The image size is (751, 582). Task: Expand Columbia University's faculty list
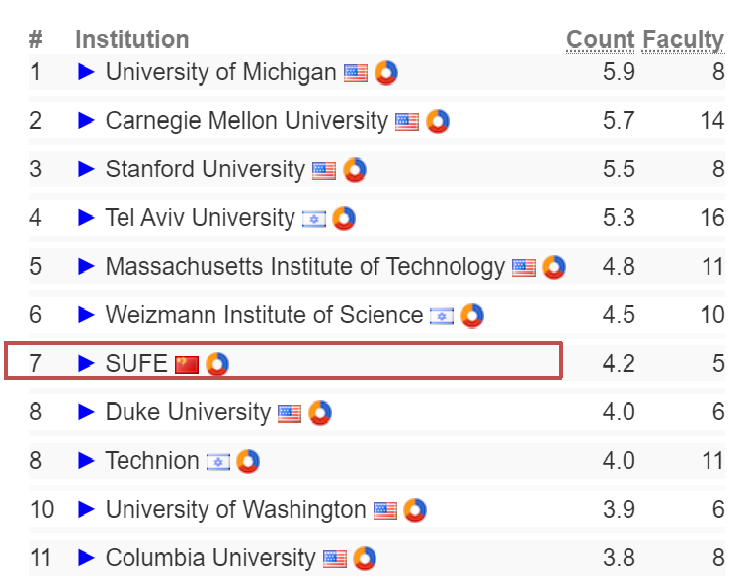(x=86, y=558)
